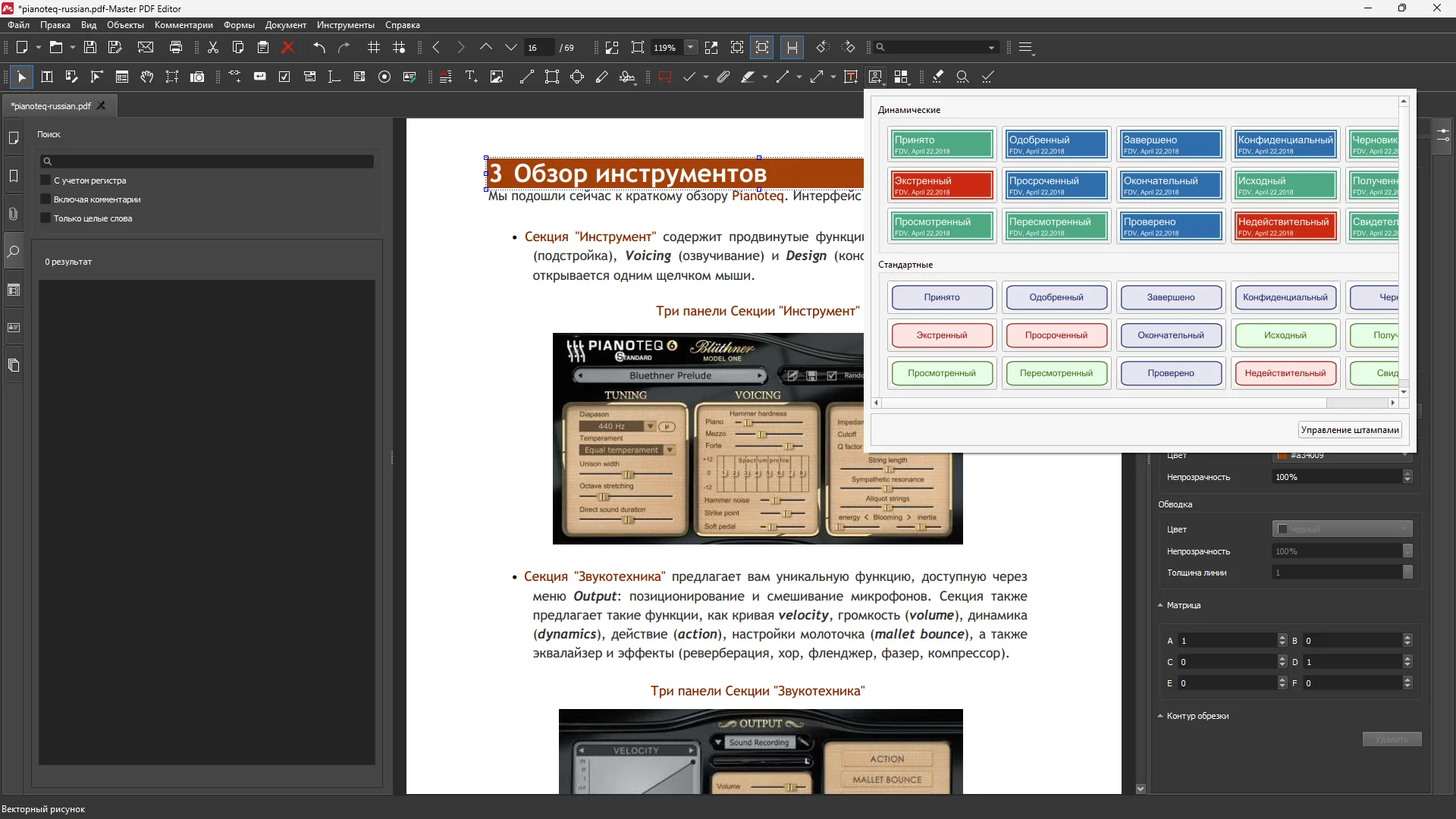Screen dimensions: 1456x819
Task: Open the zoom level dropdown
Action: coord(690,47)
